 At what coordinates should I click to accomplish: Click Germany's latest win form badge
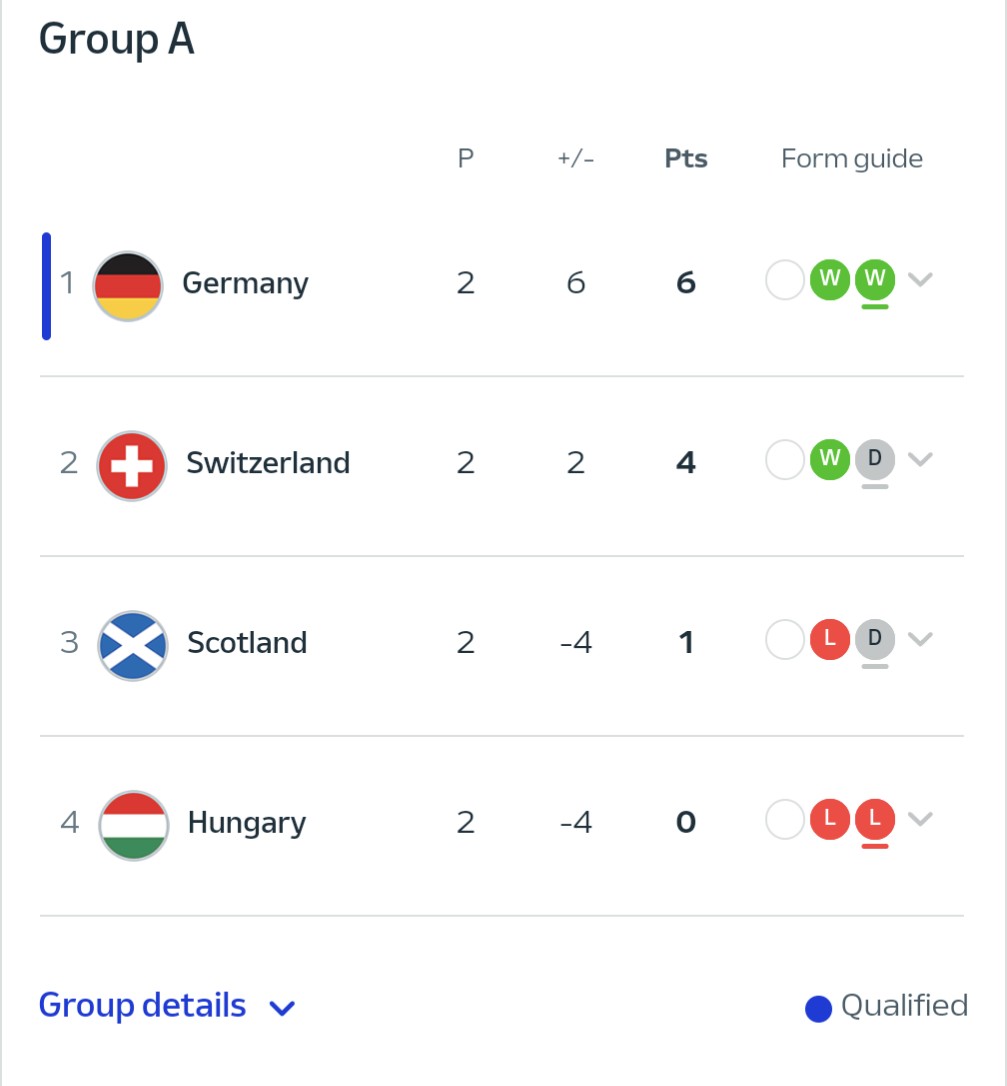(x=875, y=279)
